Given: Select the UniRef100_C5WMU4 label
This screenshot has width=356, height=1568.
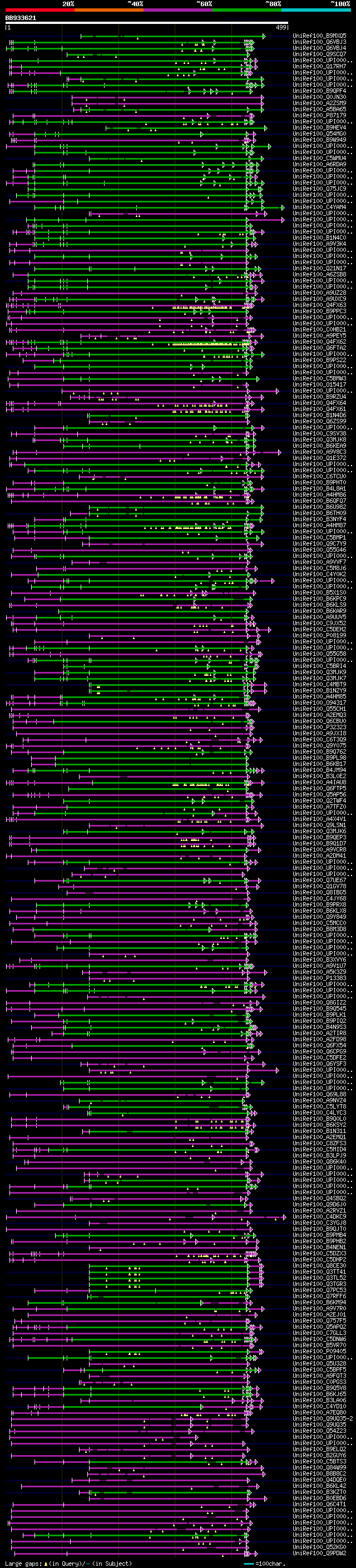Looking at the screenshot, I should coord(319,159).
